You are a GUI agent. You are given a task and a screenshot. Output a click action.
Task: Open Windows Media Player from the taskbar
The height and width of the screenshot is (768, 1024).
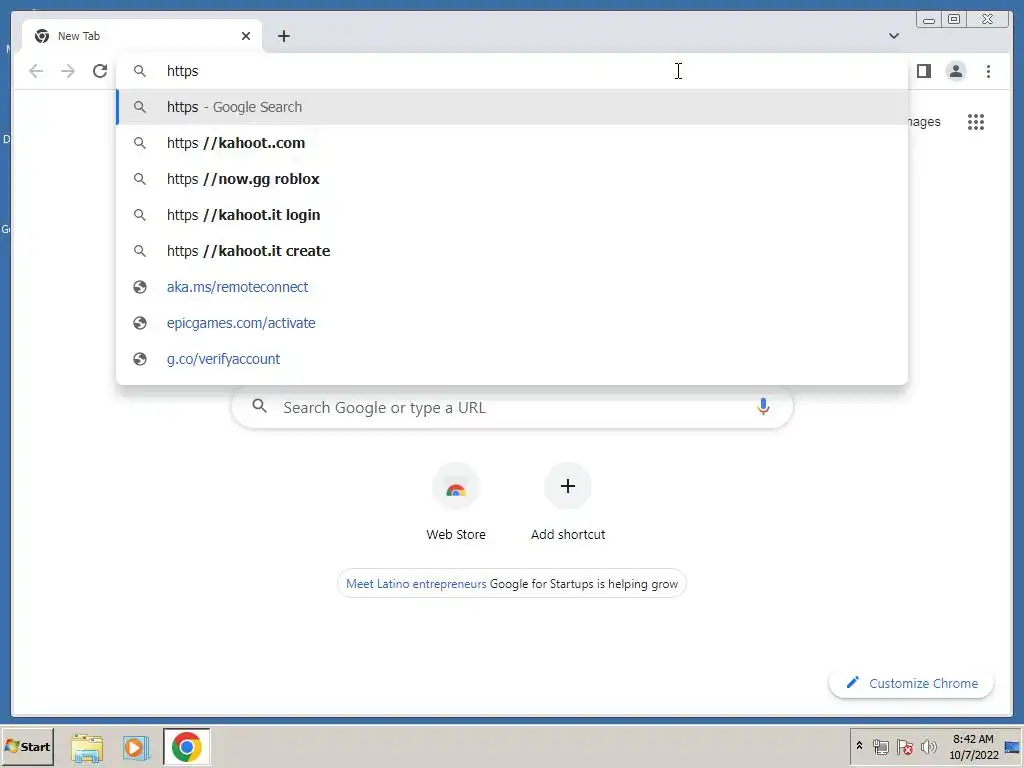[x=136, y=747]
